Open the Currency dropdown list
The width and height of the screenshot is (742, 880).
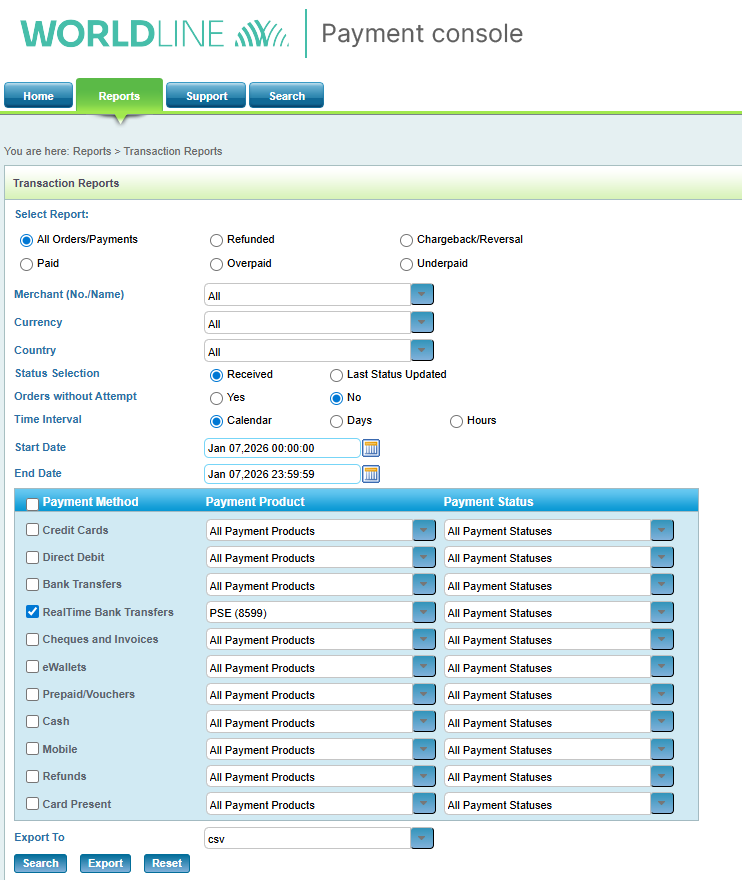tap(422, 323)
